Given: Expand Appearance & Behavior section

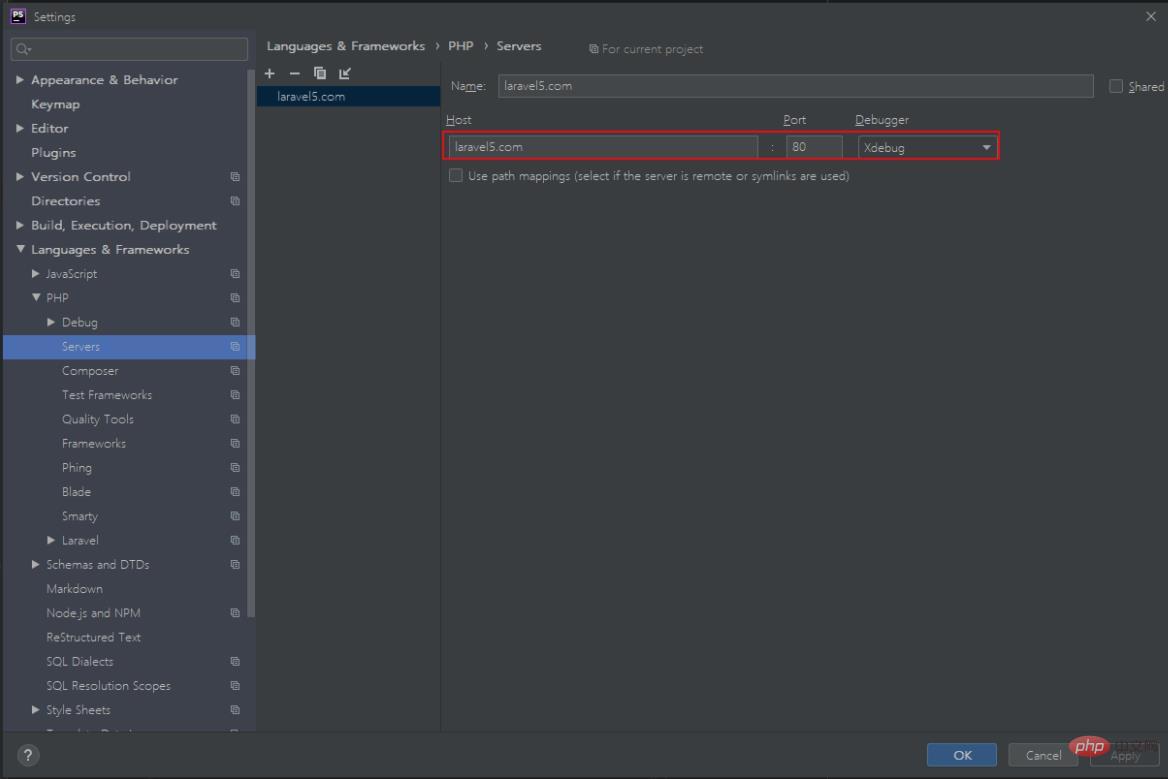Looking at the screenshot, I should tap(20, 80).
